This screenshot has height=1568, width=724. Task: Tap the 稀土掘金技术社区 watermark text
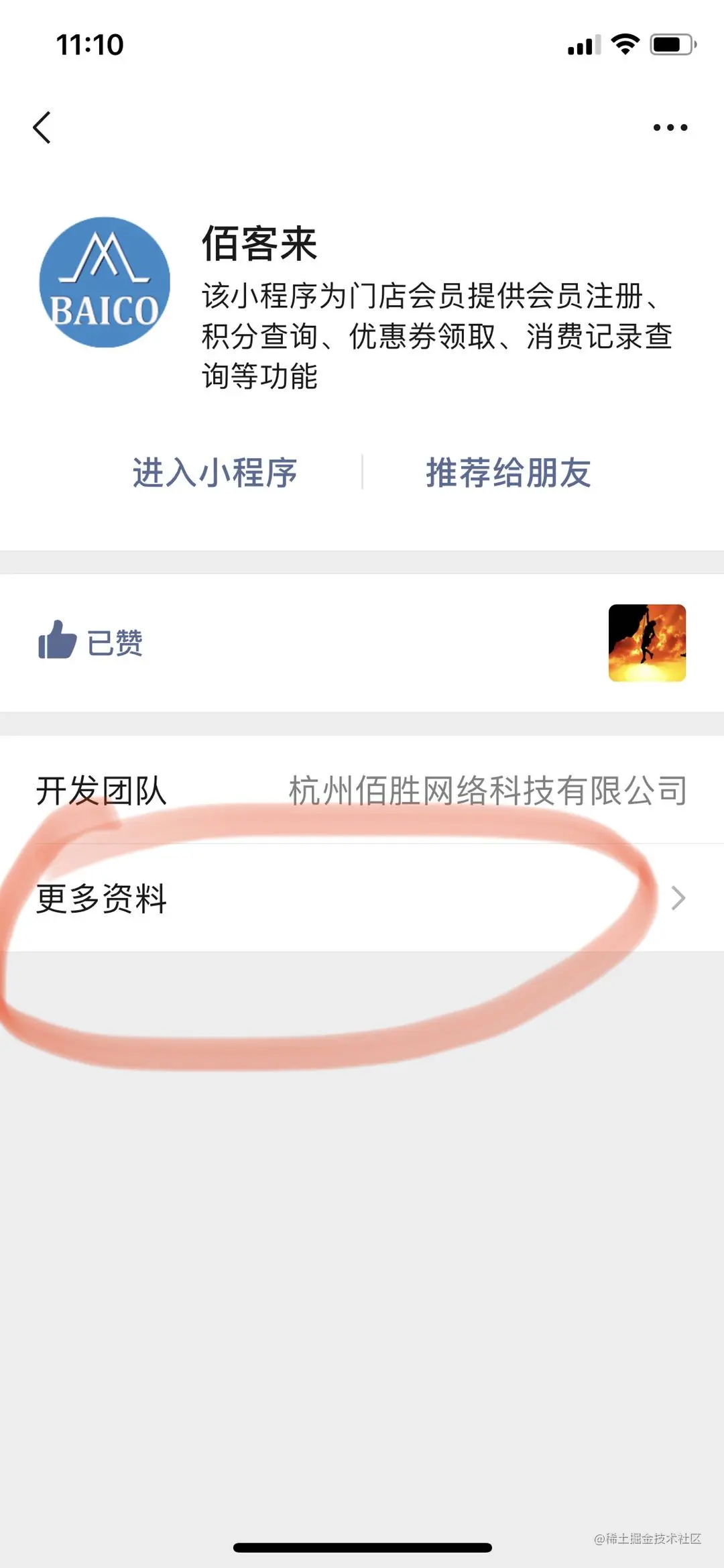pyautogui.click(x=648, y=1538)
